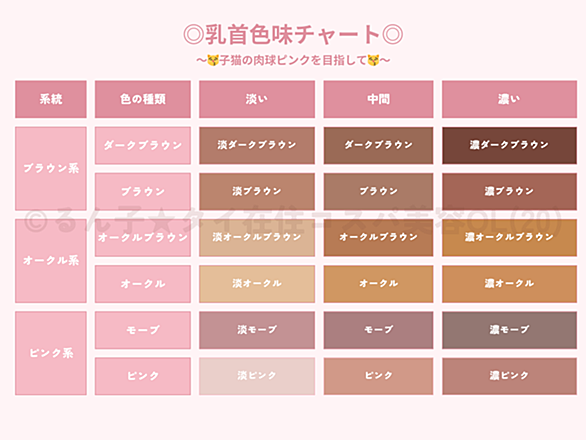
Task: Select the 淡ピンク swatch
Action: (257, 376)
